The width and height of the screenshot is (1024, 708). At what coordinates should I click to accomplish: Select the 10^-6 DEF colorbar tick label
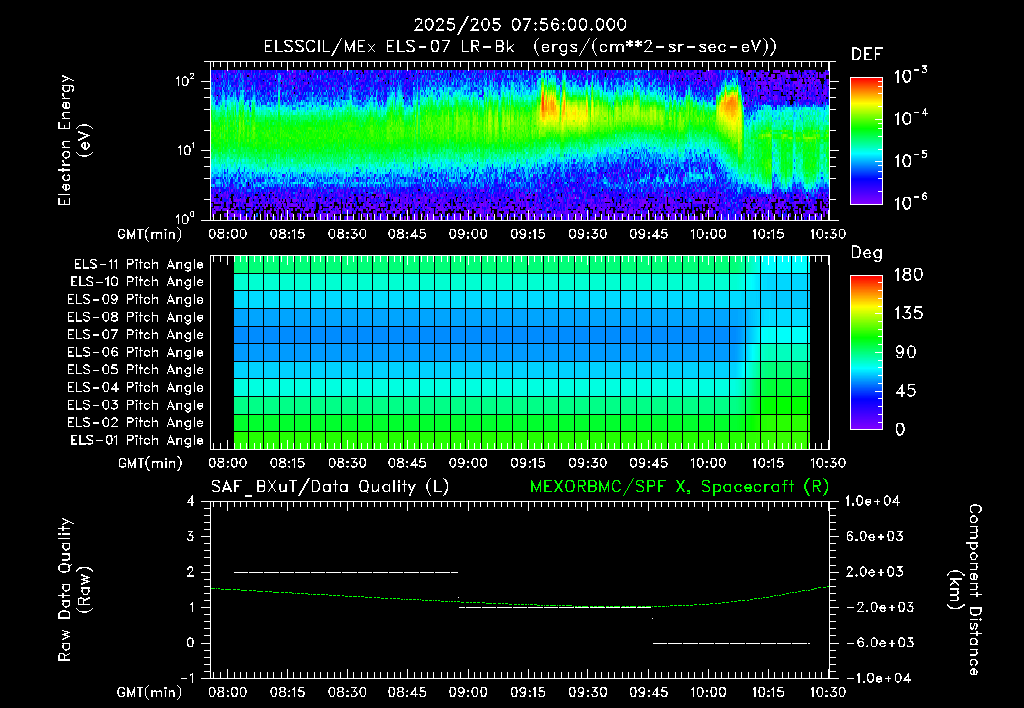tap(910, 202)
